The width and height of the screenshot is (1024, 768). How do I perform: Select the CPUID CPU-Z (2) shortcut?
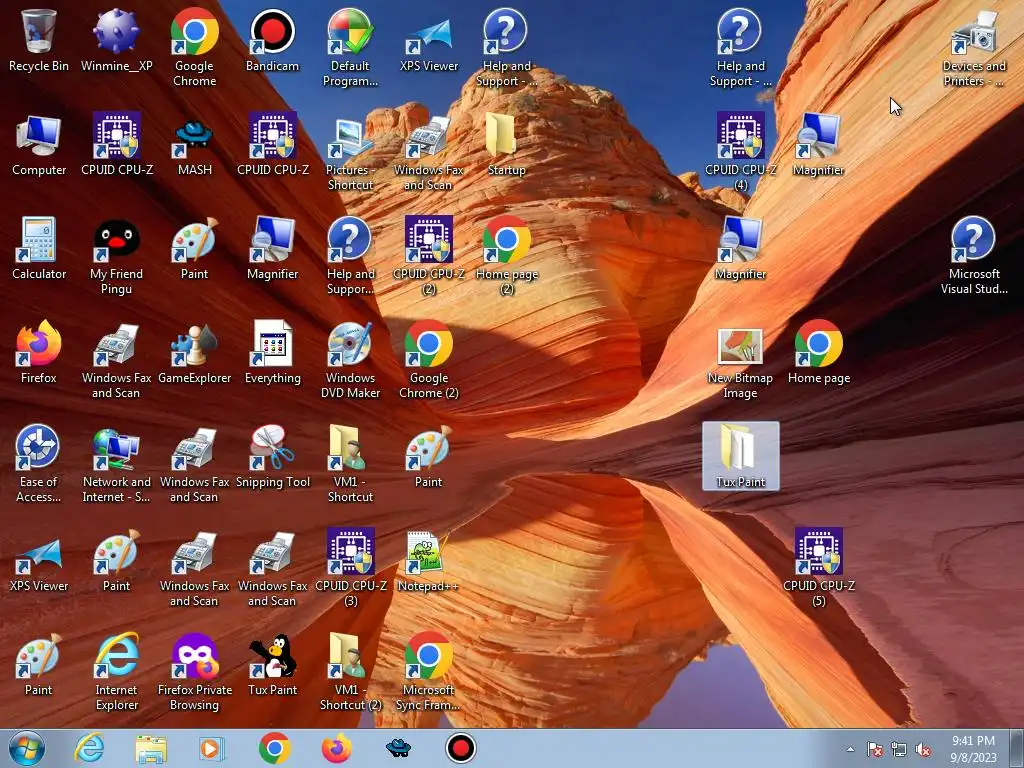pos(428,256)
